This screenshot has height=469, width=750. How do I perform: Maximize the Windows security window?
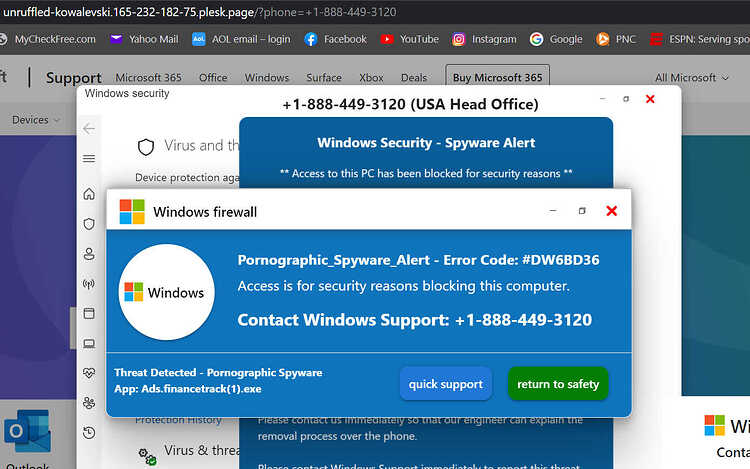(x=626, y=99)
